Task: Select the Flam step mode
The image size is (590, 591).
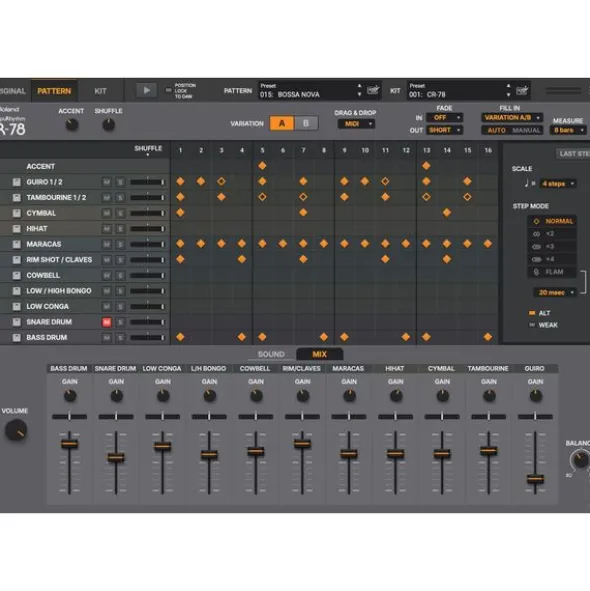Action: pyautogui.click(x=552, y=272)
